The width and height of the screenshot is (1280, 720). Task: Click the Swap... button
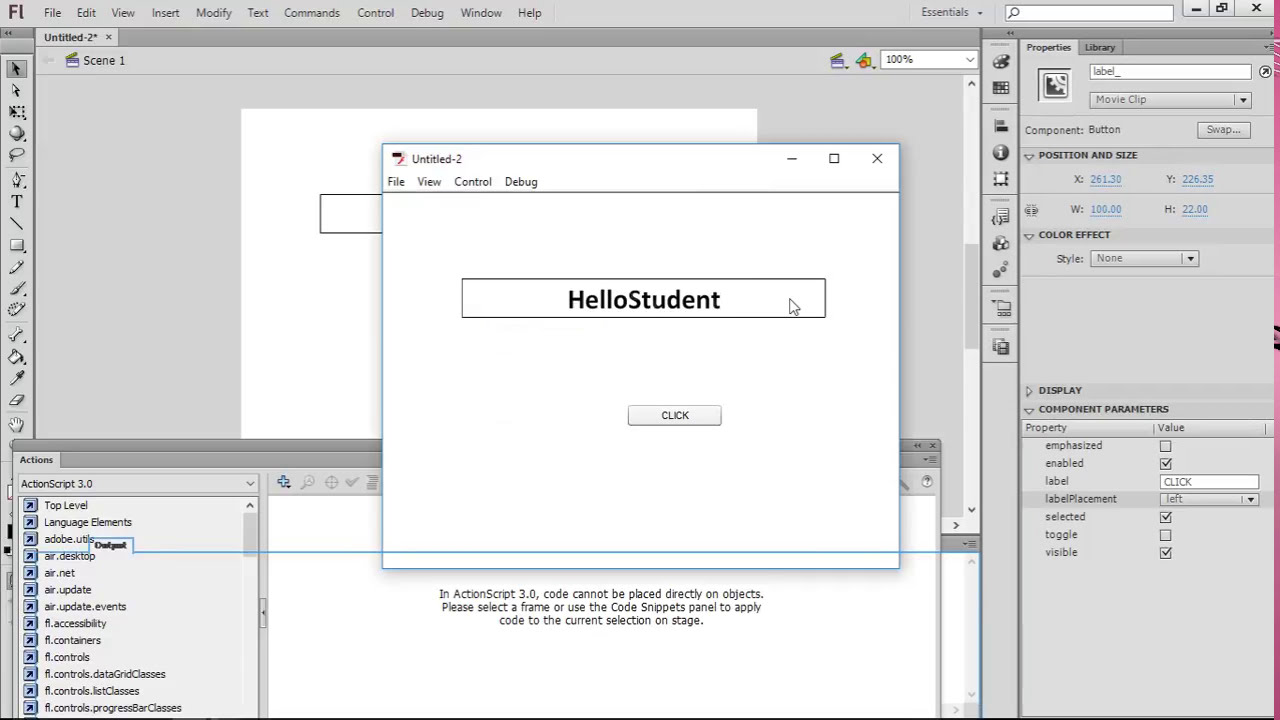point(1223,130)
